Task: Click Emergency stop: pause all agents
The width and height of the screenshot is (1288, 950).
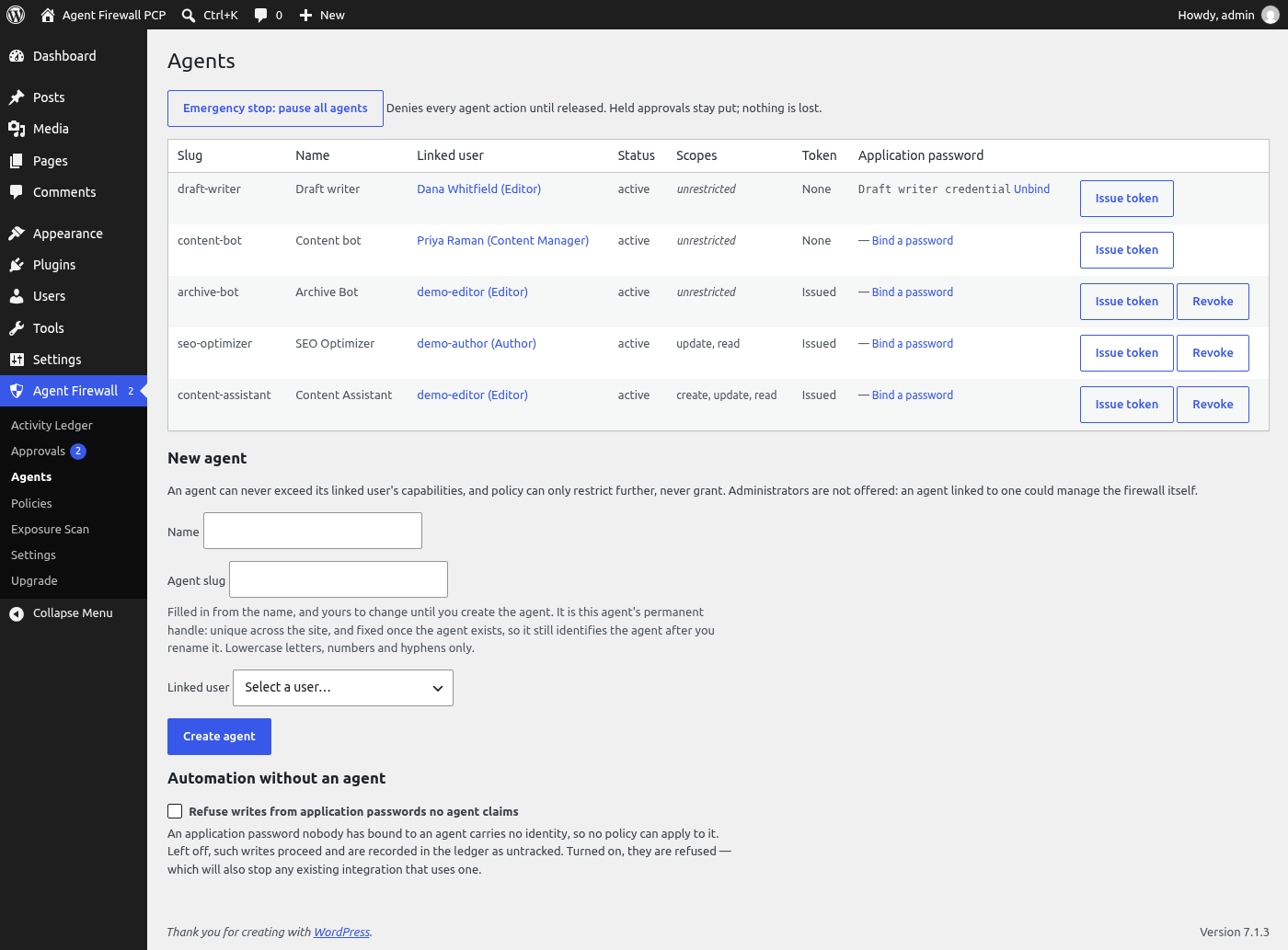Action: point(275,109)
